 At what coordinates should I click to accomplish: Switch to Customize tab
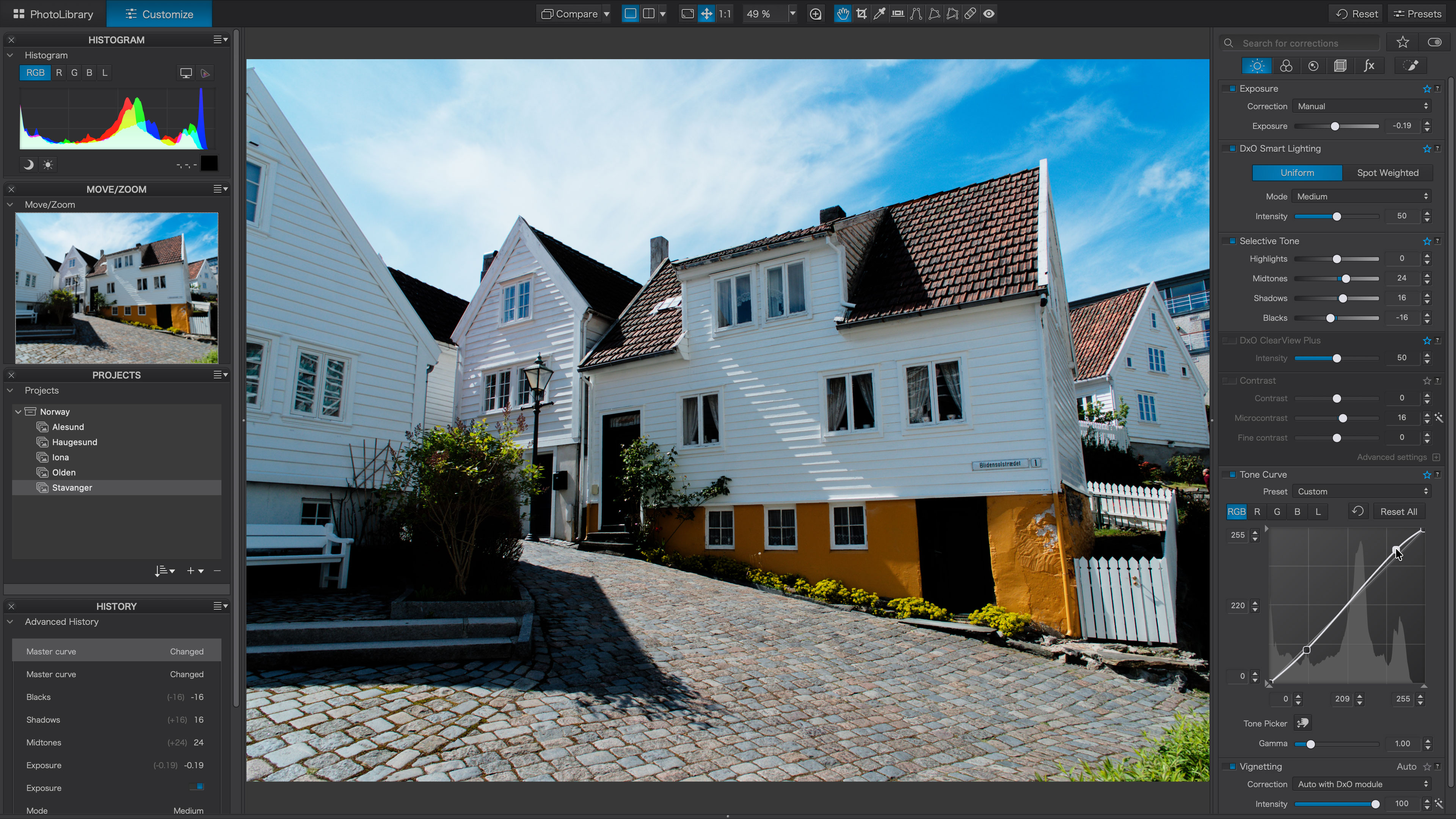pyautogui.click(x=159, y=14)
